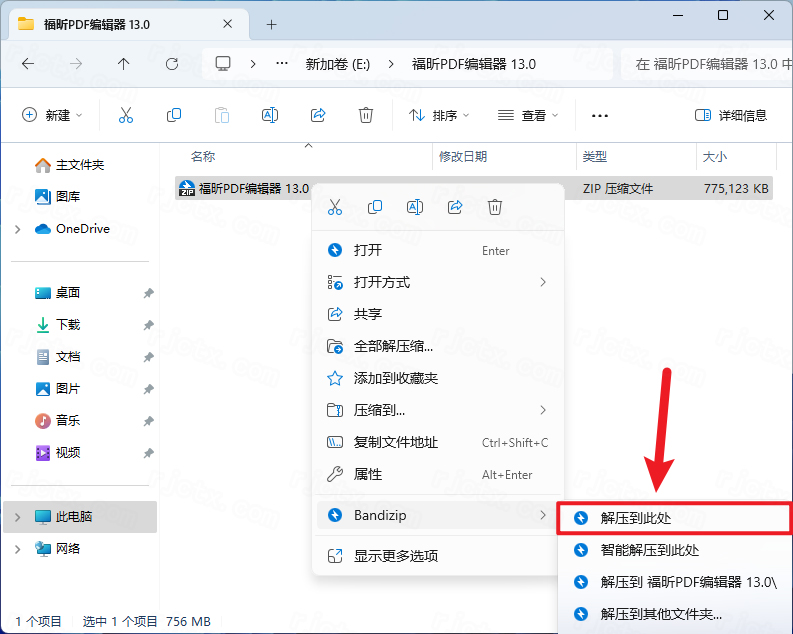Click chevron after 新加卷 (E:) in address bar
This screenshot has width=793, height=634.
click(391, 64)
